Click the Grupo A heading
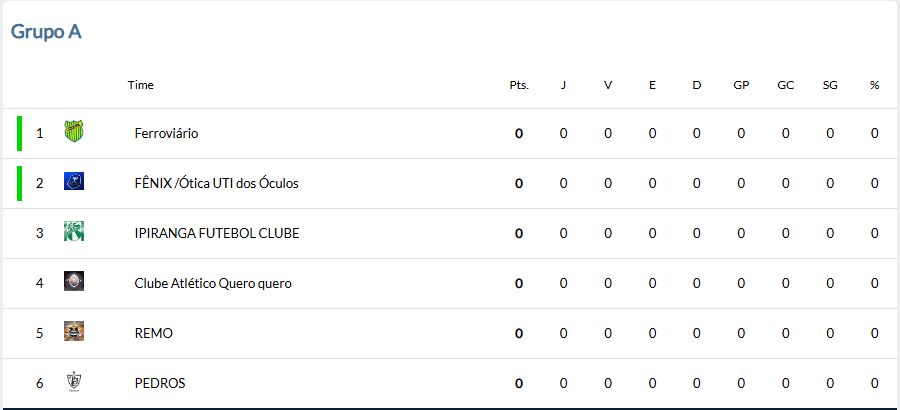This screenshot has height=410, width=900. (x=46, y=32)
